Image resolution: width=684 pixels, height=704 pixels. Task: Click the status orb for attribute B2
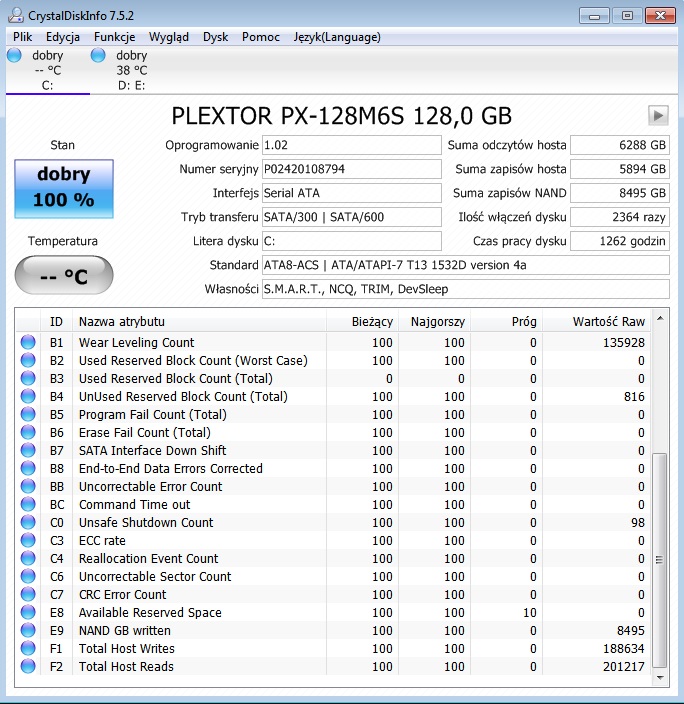pyautogui.click(x=28, y=360)
